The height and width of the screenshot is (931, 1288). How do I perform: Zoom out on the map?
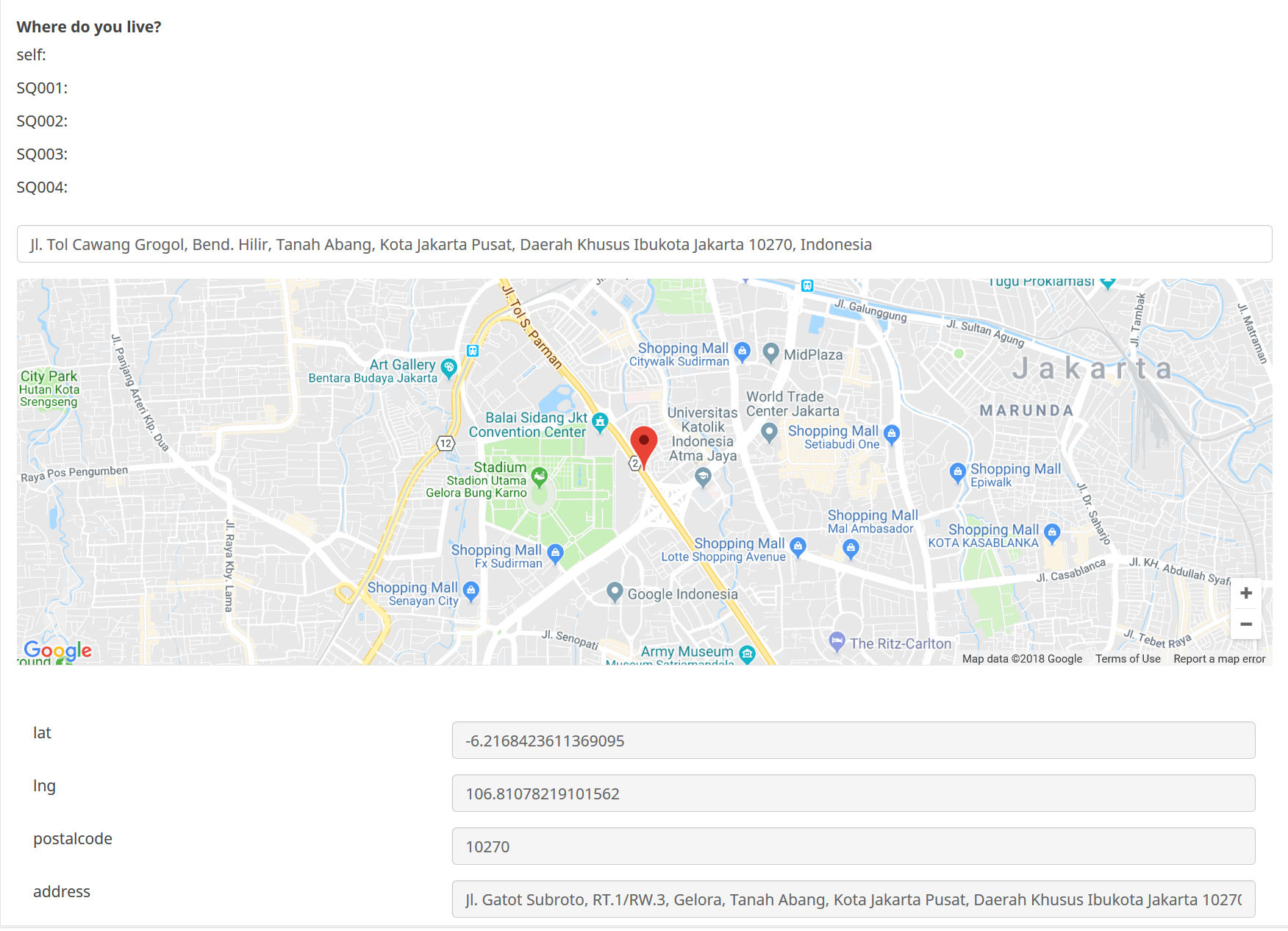click(x=1246, y=624)
